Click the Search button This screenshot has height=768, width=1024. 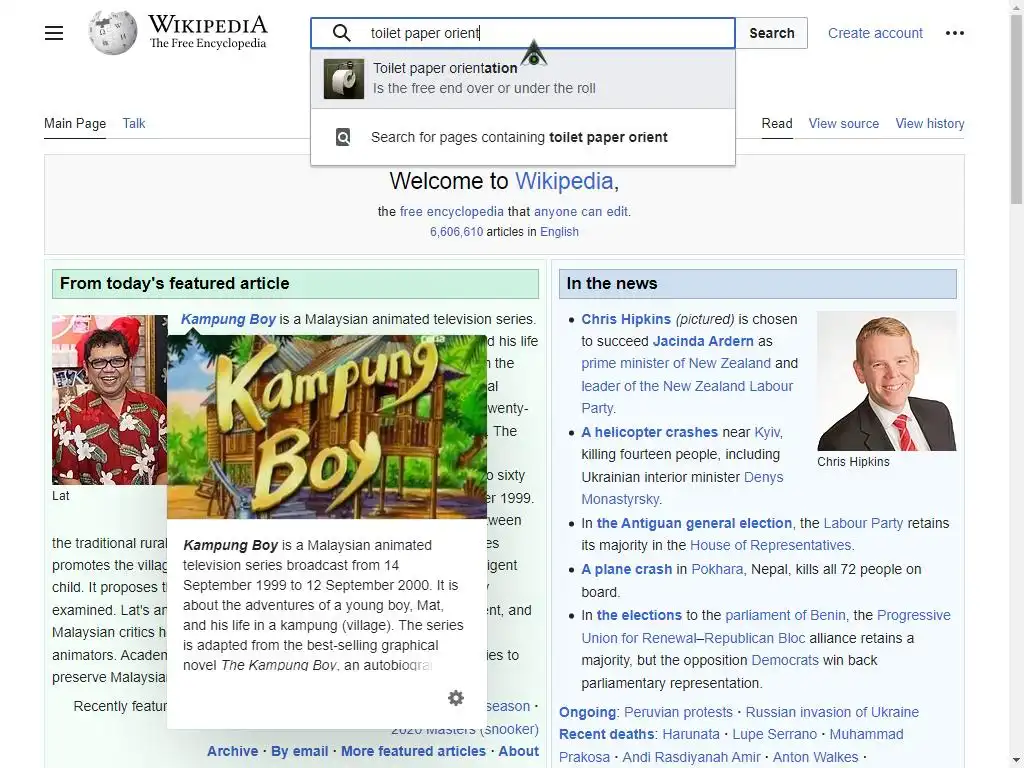[x=771, y=33]
